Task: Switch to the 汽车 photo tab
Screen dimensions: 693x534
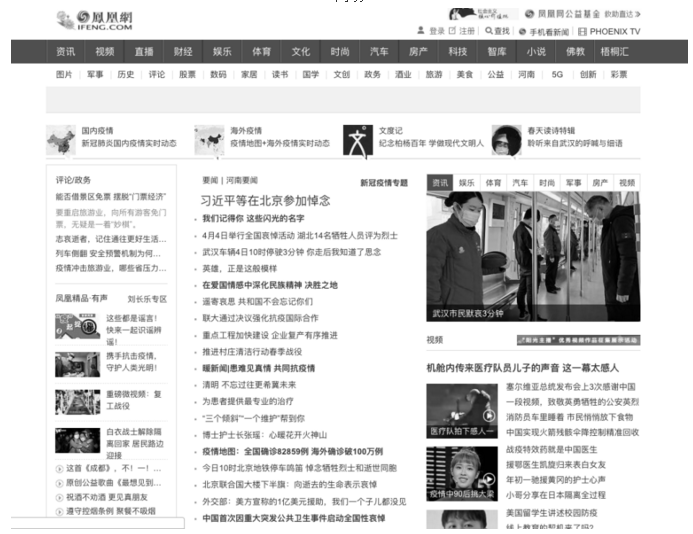Action: tap(520, 183)
